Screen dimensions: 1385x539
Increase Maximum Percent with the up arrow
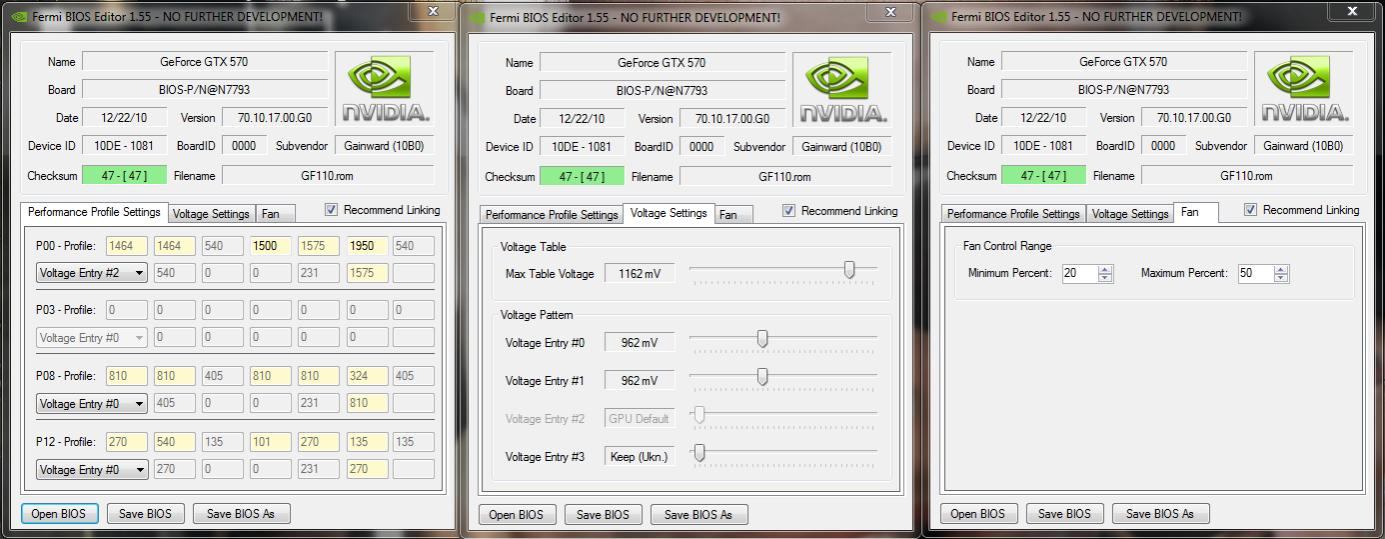point(1281,269)
